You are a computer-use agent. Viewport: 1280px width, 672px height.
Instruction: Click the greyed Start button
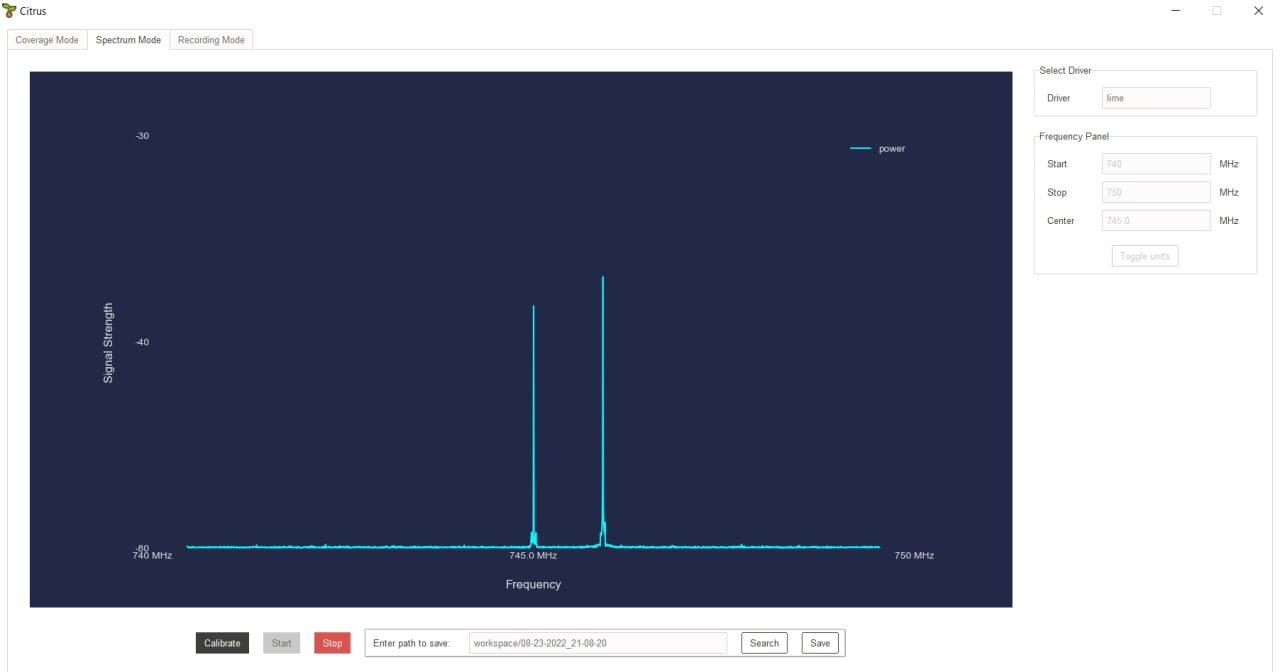pos(282,643)
